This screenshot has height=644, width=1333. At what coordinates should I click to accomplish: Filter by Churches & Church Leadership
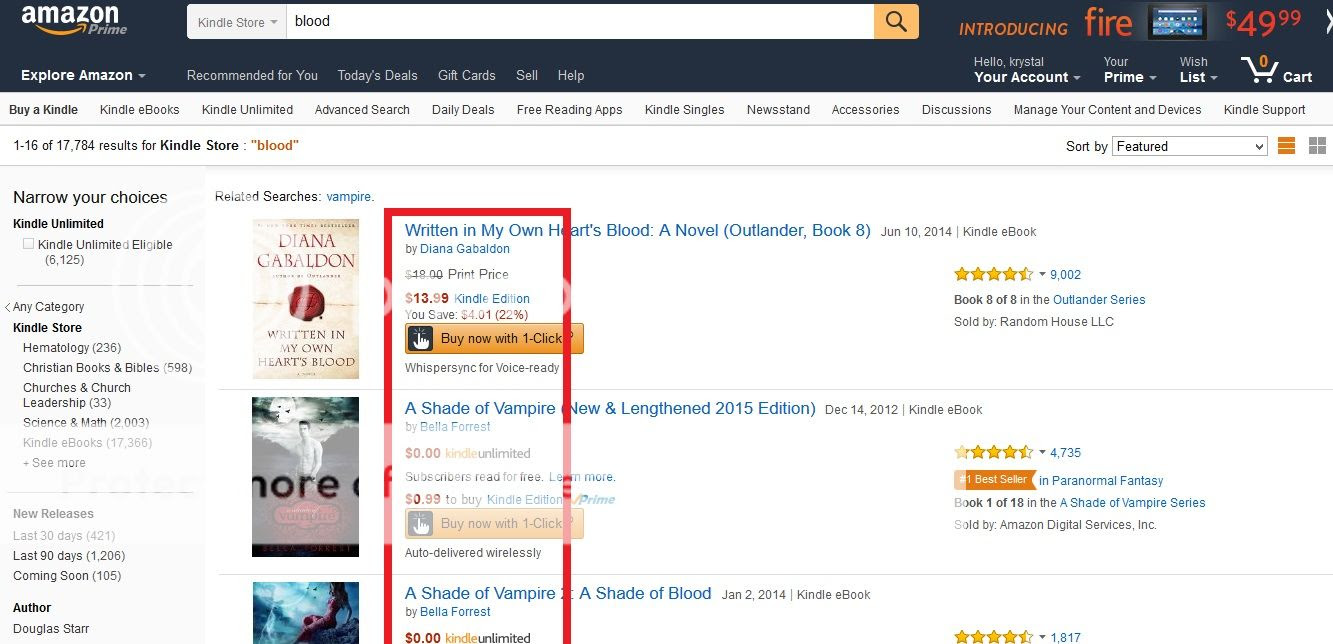click(77, 395)
